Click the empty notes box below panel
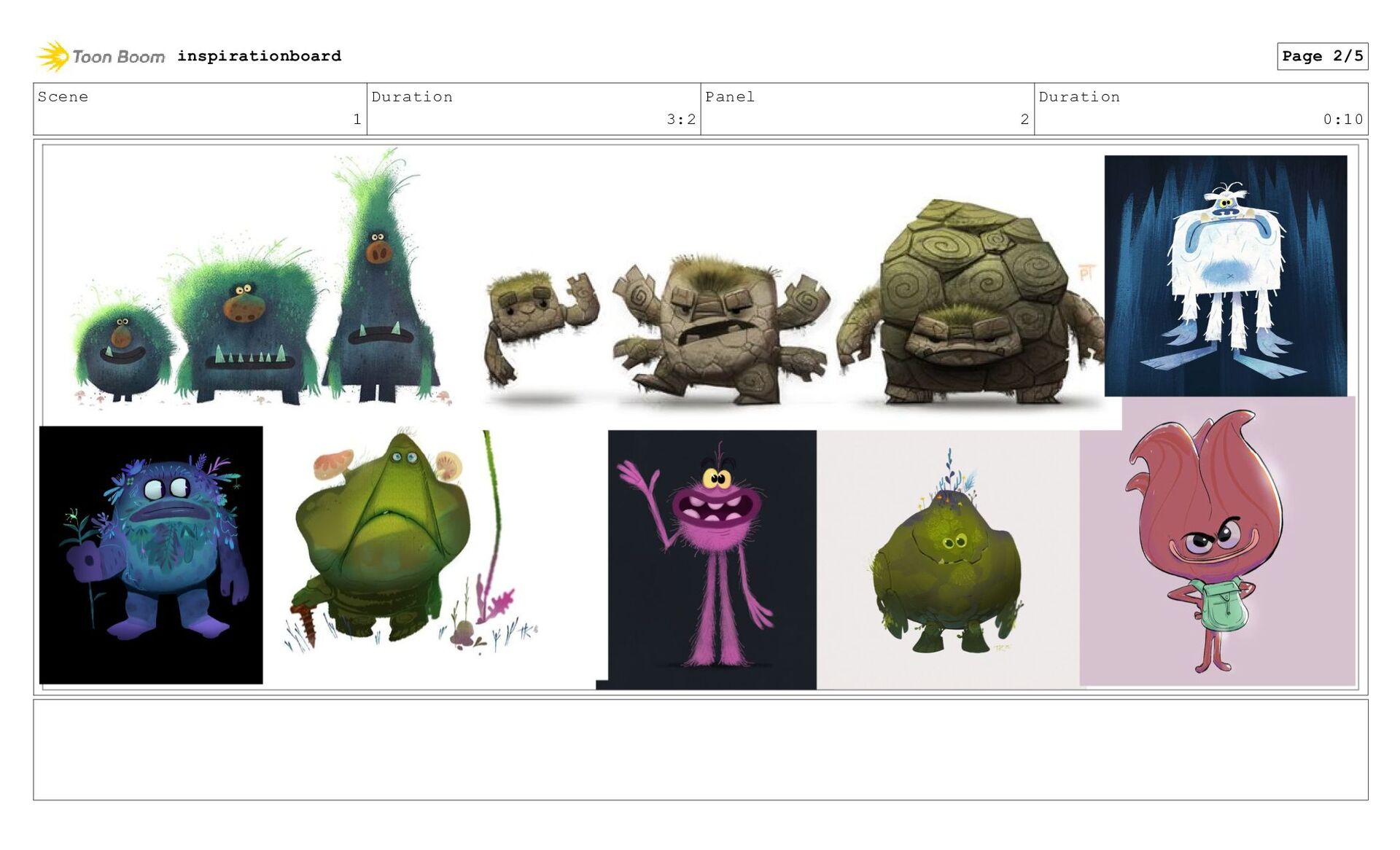Viewport: 1400px width, 850px height. pyautogui.click(x=700, y=749)
